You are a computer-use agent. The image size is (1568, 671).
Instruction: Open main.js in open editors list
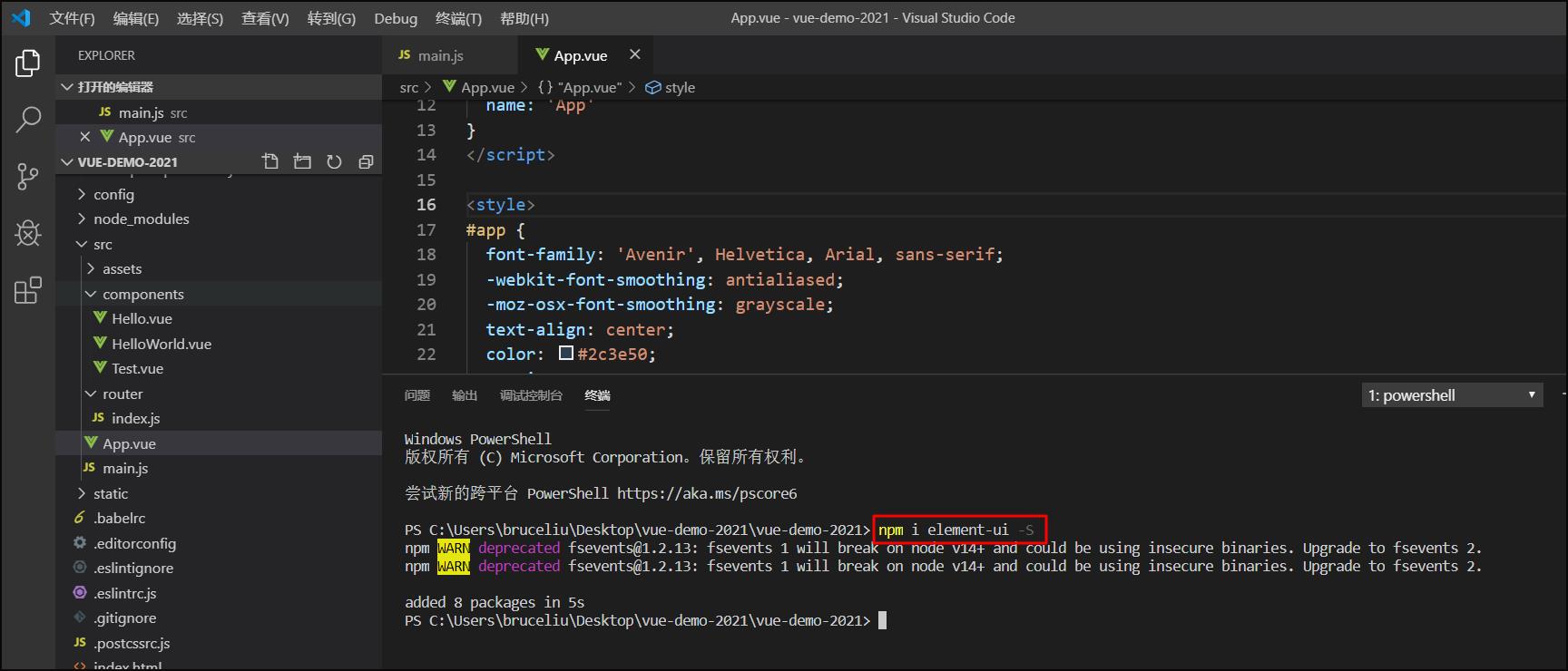pos(218,112)
